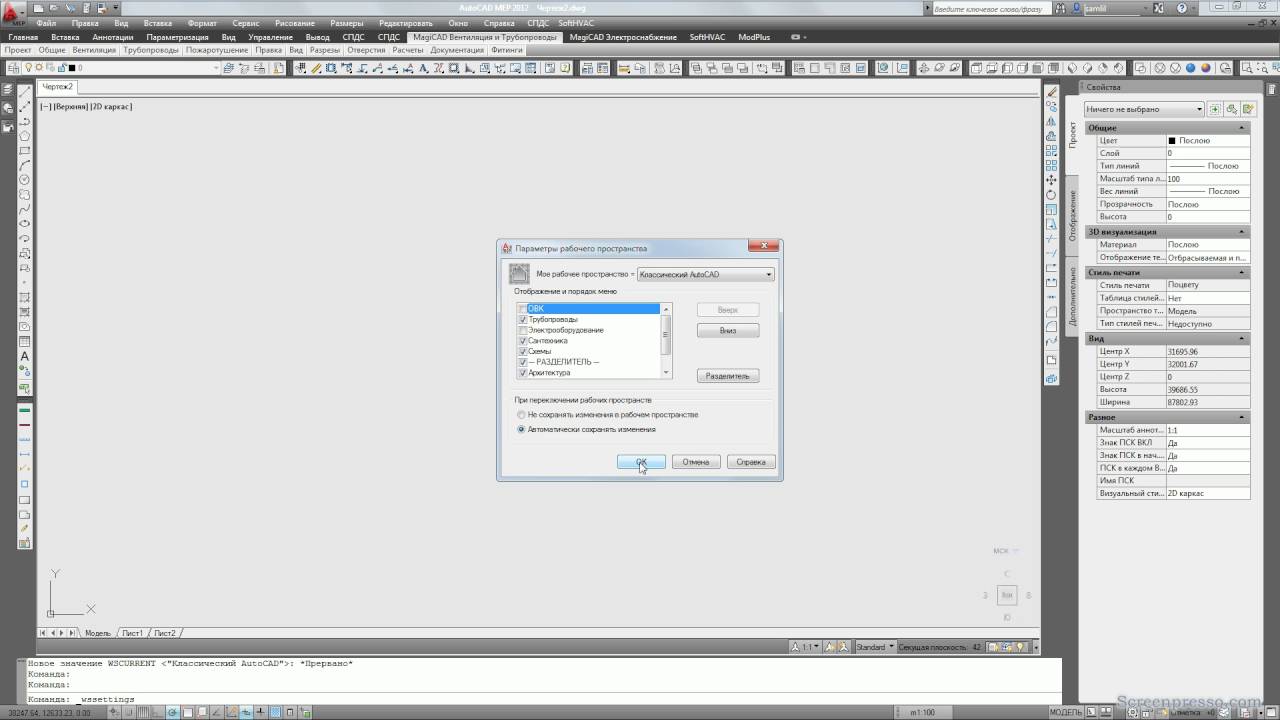Collapse the Стиль печати properties section
1280x720 pixels.
point(1243,272)
